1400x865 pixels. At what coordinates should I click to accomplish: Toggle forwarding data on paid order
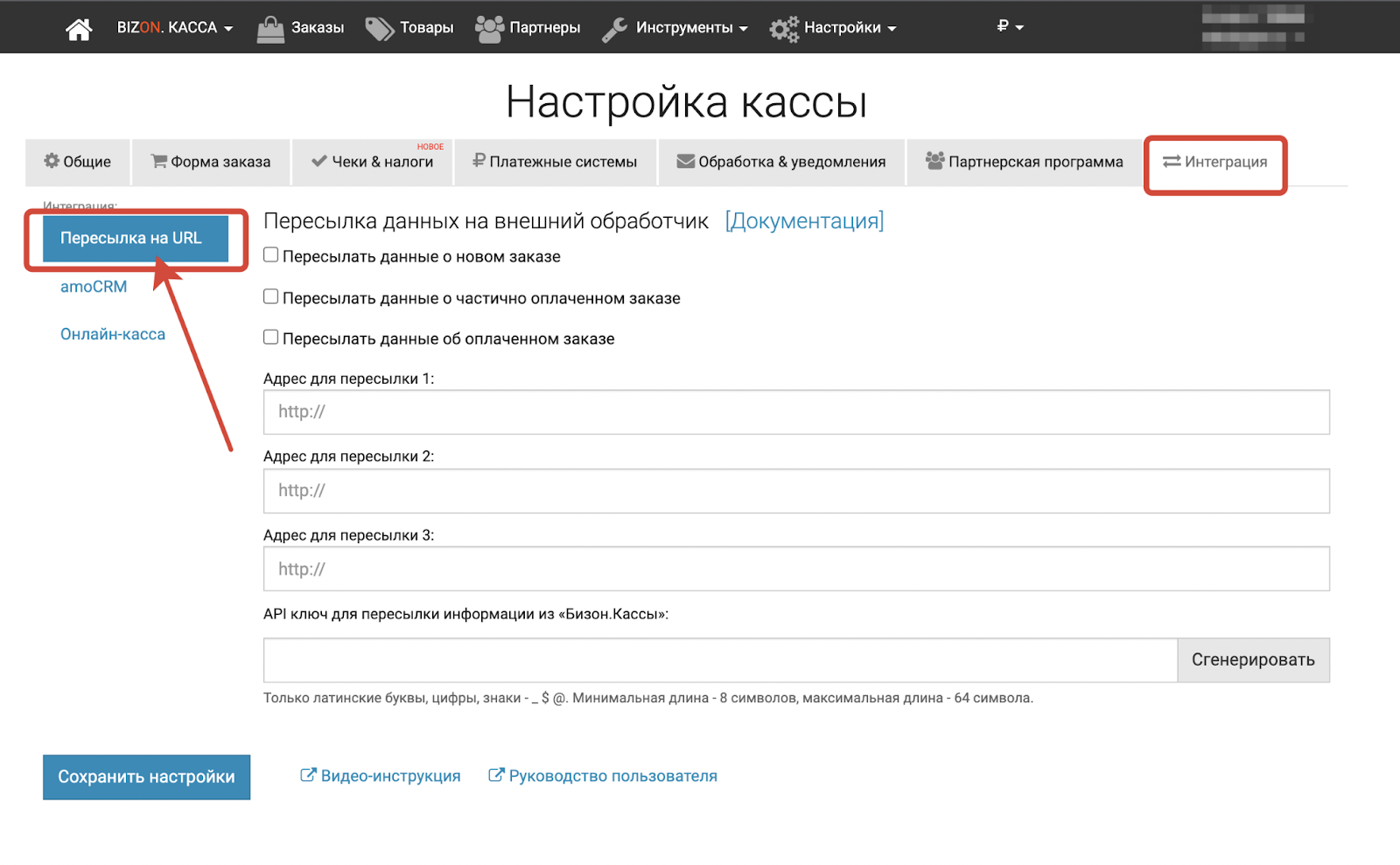click(271, 338)
